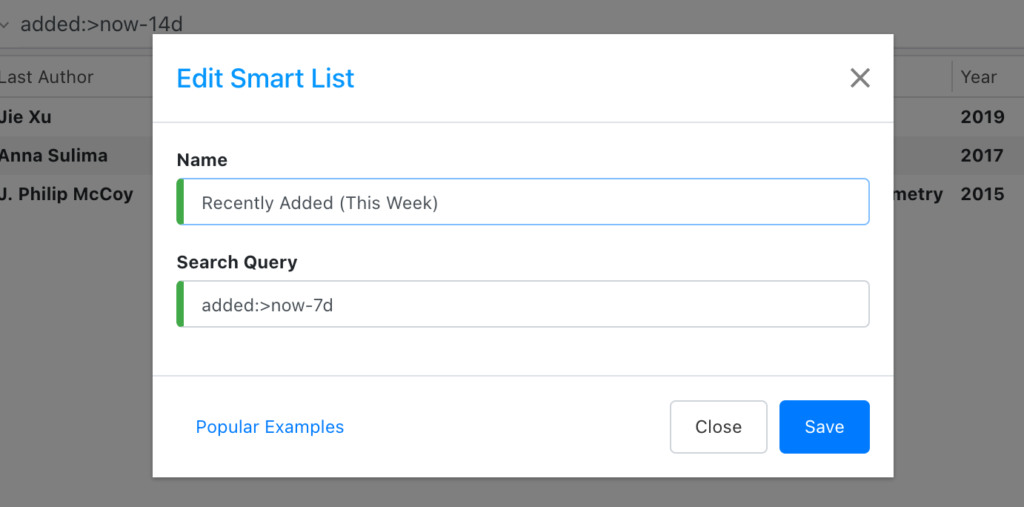Click the green bar beside Name field

click(x=180, y=202)
